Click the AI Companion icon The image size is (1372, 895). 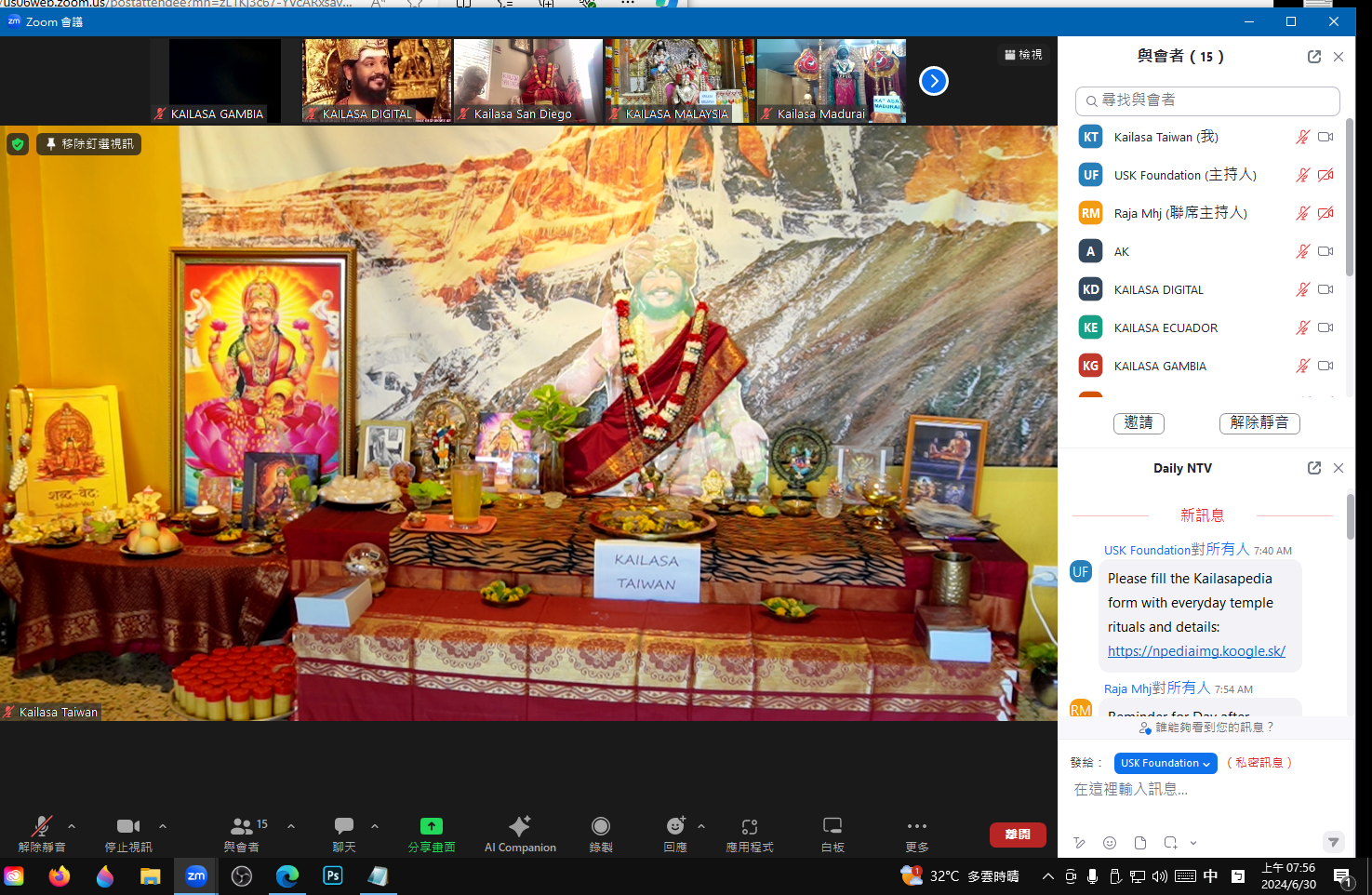tap(519, 826)
